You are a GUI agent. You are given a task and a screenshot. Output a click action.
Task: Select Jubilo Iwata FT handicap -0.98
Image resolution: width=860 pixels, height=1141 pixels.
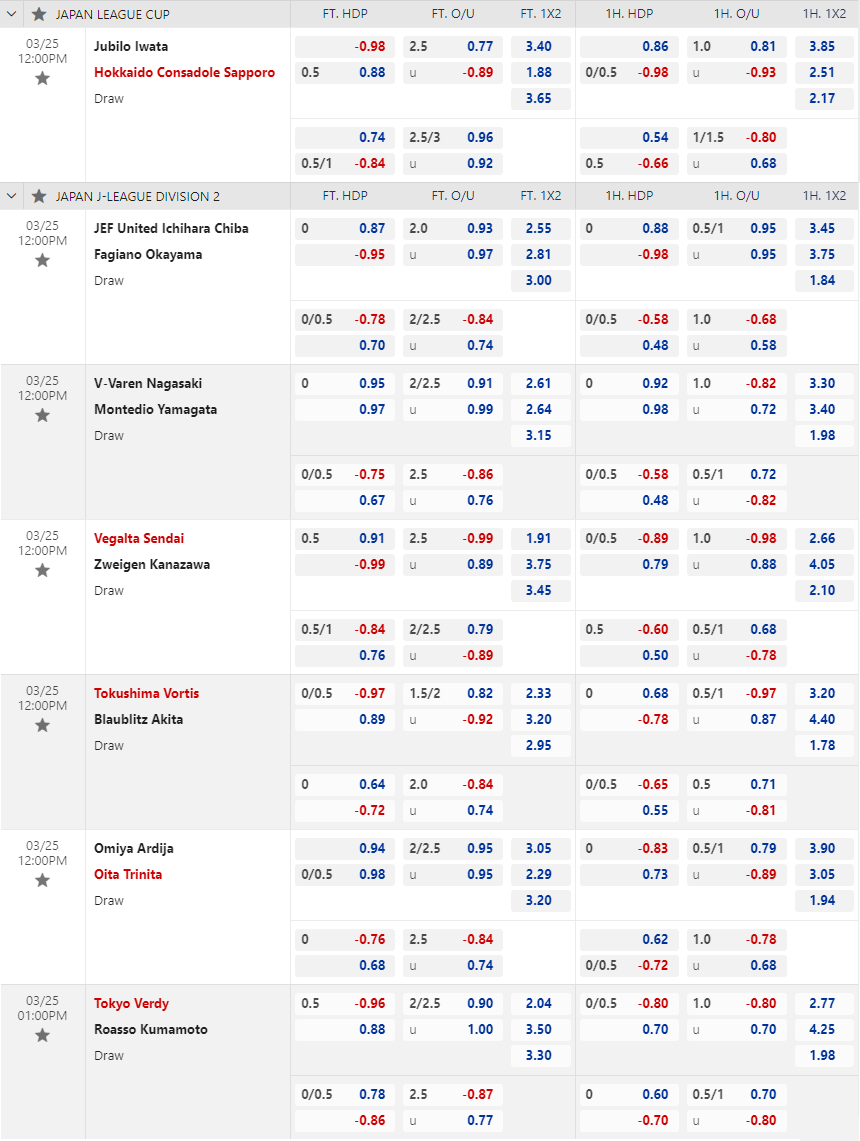click(345, 46)
